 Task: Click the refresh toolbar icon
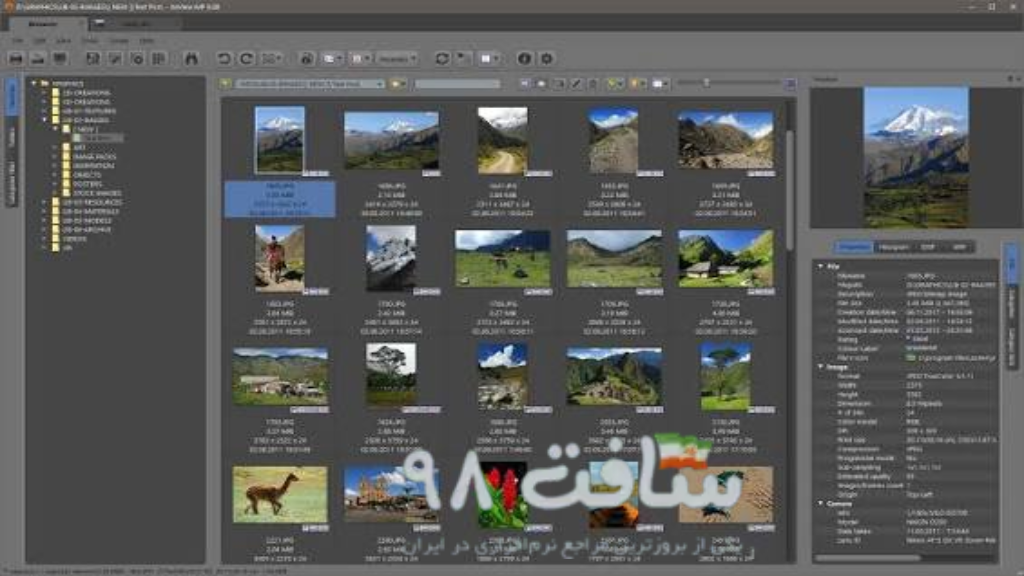442,59
